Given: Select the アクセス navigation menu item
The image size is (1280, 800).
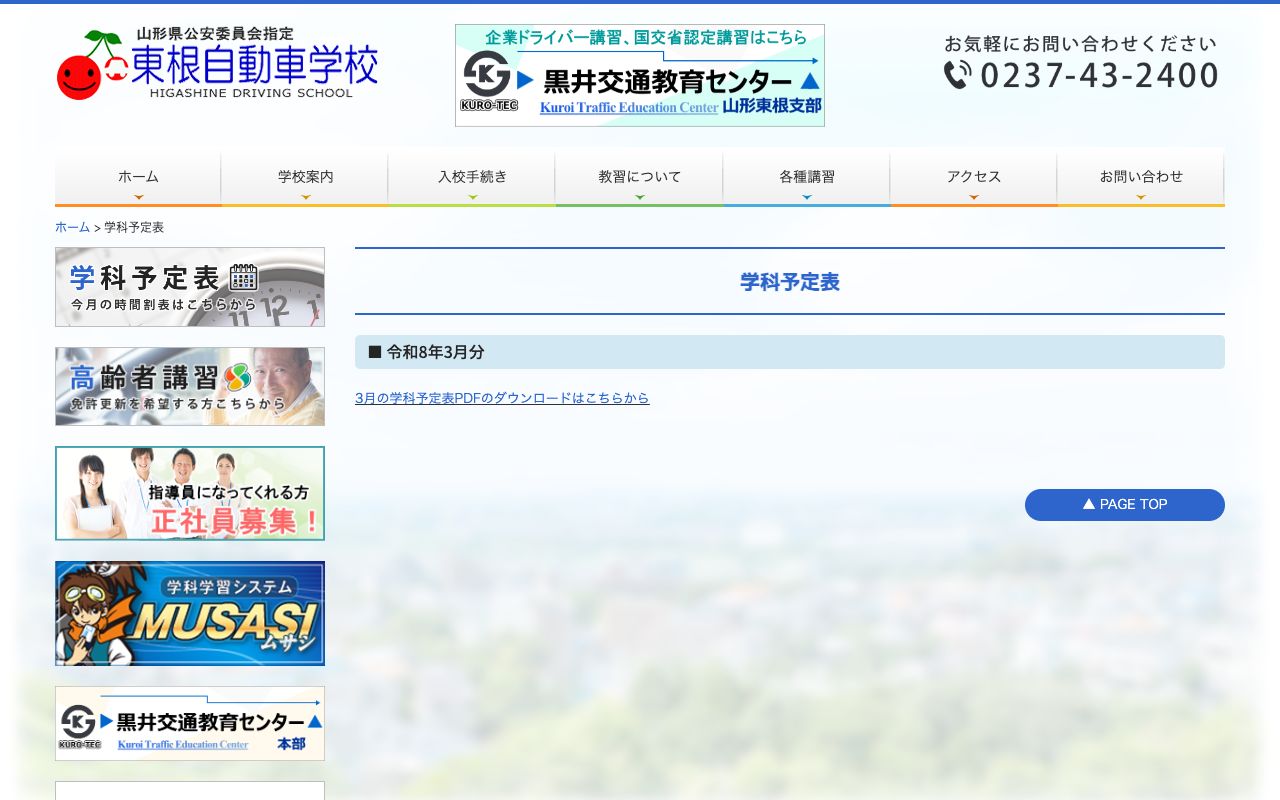Looking at the screenshot, I should [x=973, y=176].
